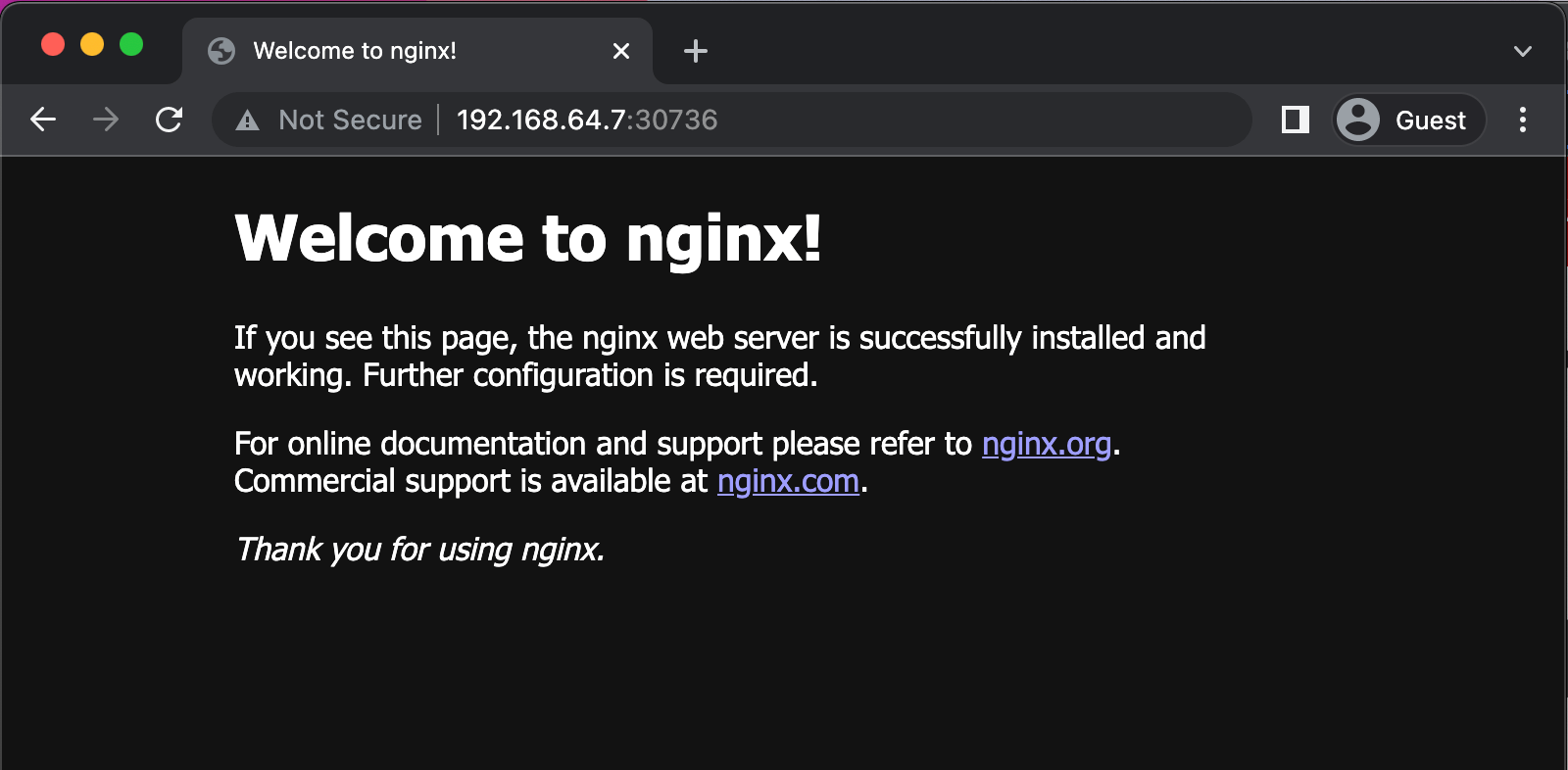
Task: Close the Welcome to nginx! tab
Action: click(x=620, y=51)
